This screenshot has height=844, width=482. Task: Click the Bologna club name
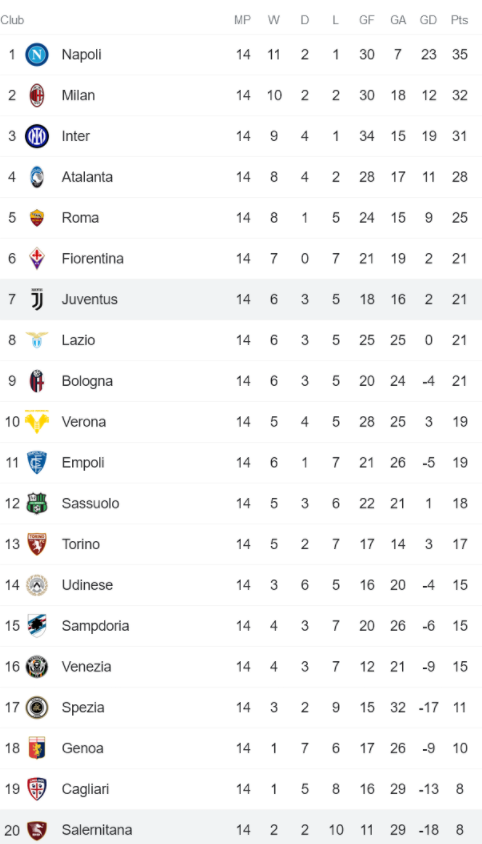click(x=87, y=381)
